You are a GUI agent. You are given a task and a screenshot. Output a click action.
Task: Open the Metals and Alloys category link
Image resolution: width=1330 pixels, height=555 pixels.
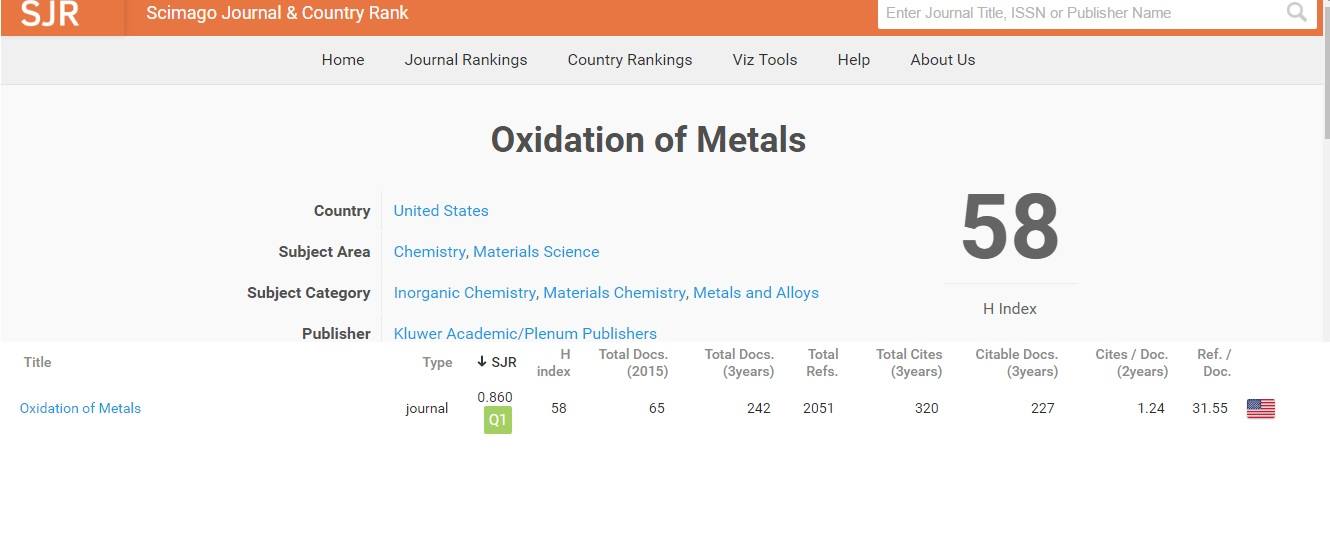coord(756,293)
